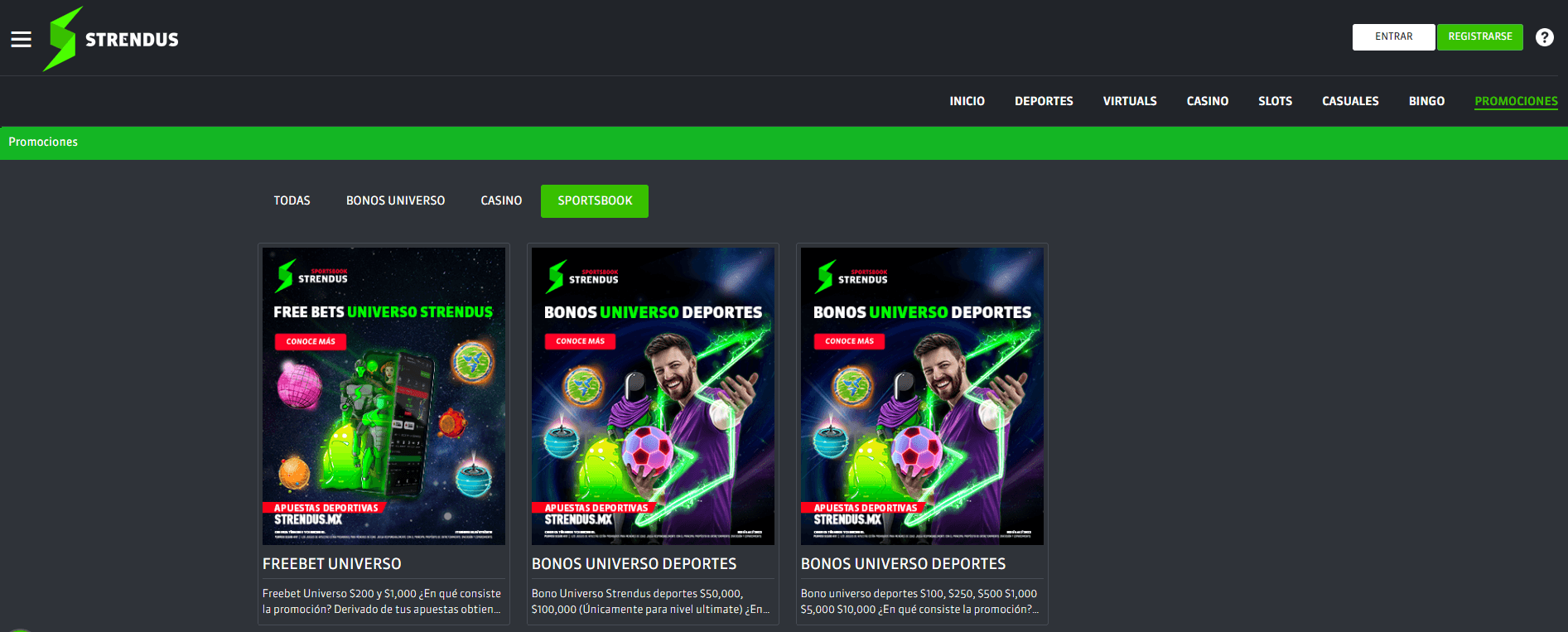Click CONOCE MÁS on the rightmost promotion banner
1568x632 pixels.
849,341
